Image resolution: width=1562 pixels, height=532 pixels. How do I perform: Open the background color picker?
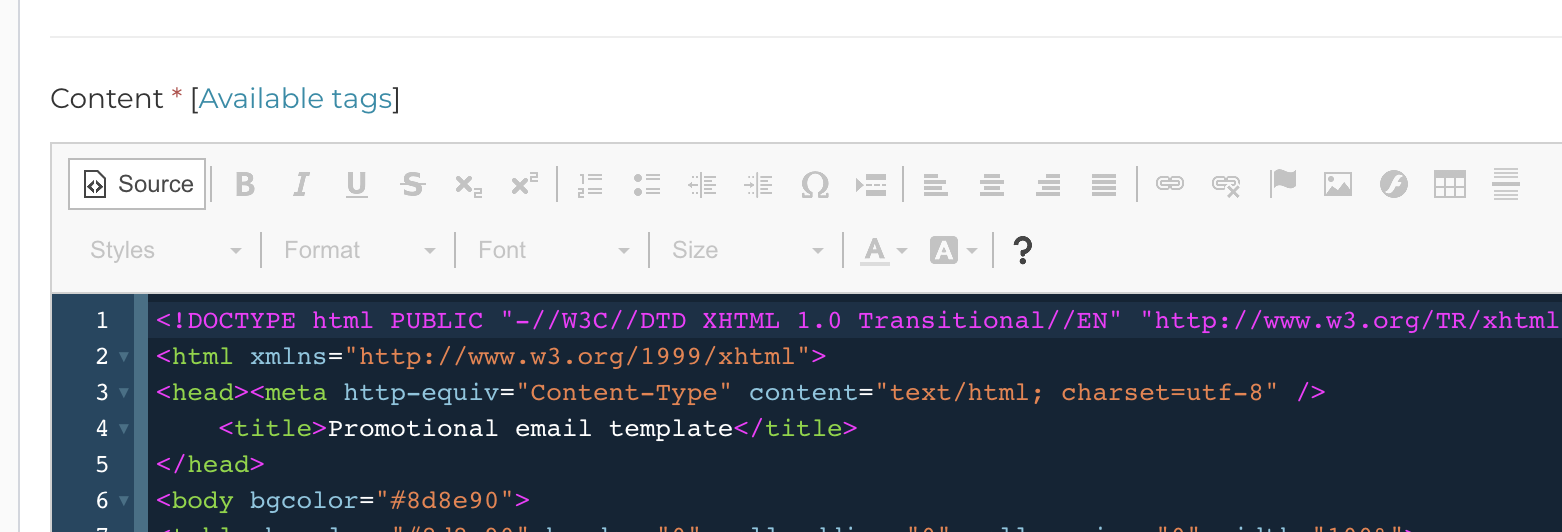tap(954, 250)
